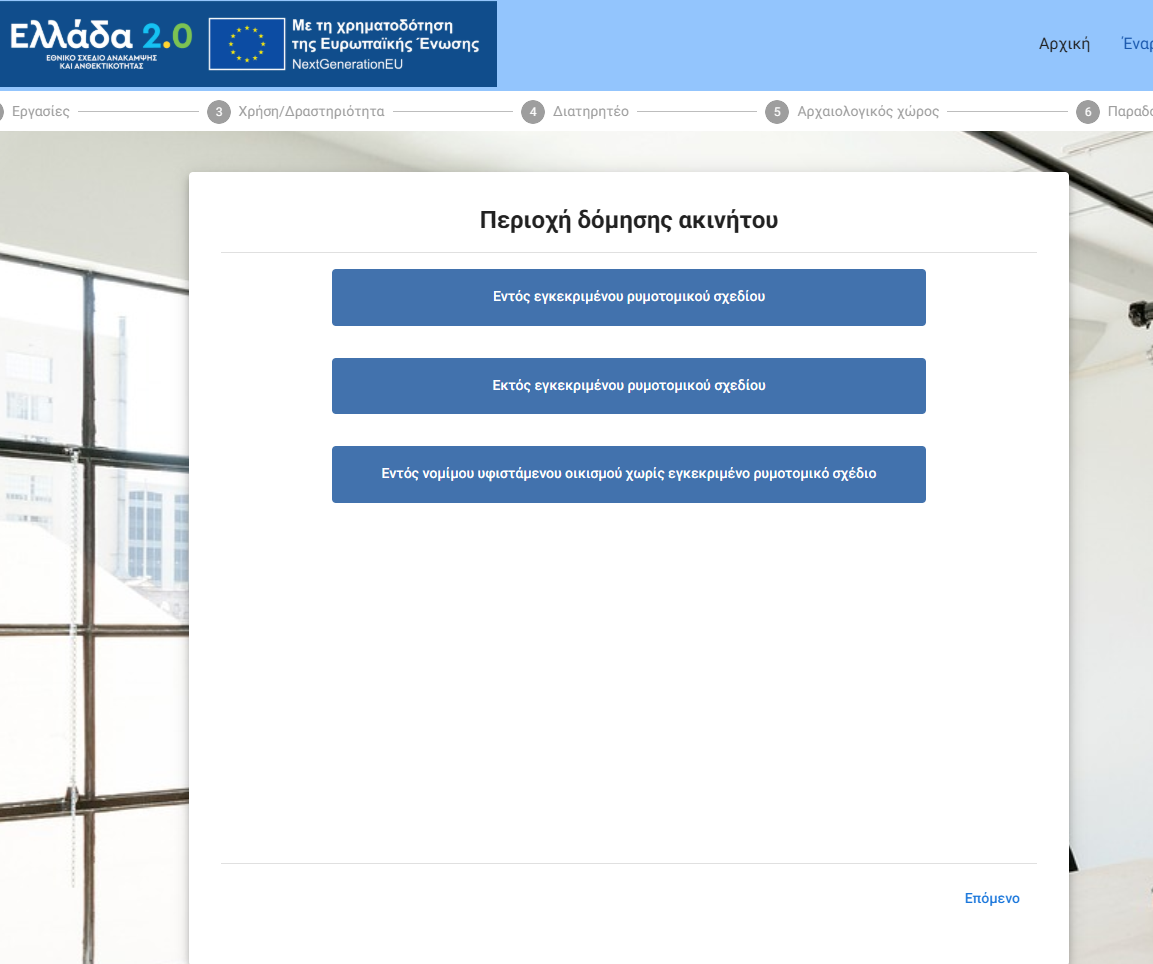Select the Διατηρητέο step label
Viewport: 1153px width, 964px height.
[x=591, y=112]
